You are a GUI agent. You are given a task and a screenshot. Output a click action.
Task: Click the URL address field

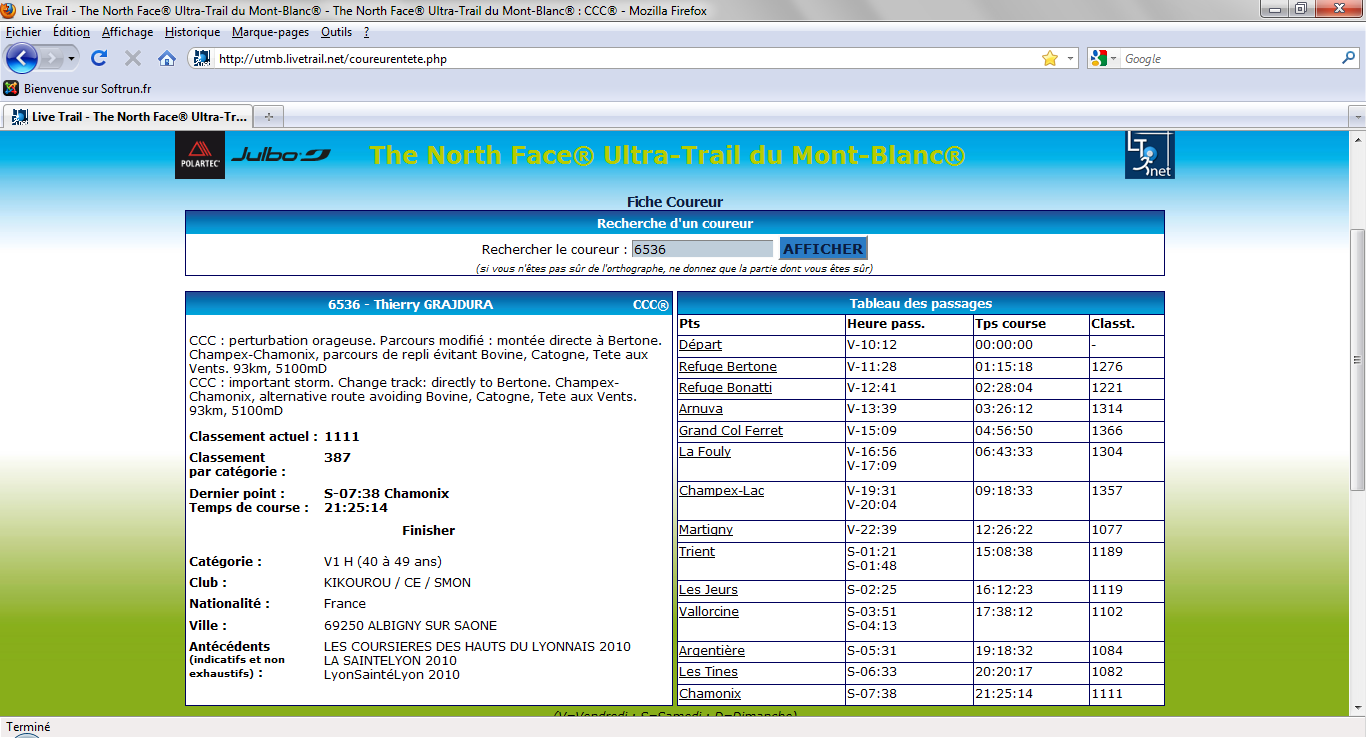pyautogui.click(x=626, y=59)
